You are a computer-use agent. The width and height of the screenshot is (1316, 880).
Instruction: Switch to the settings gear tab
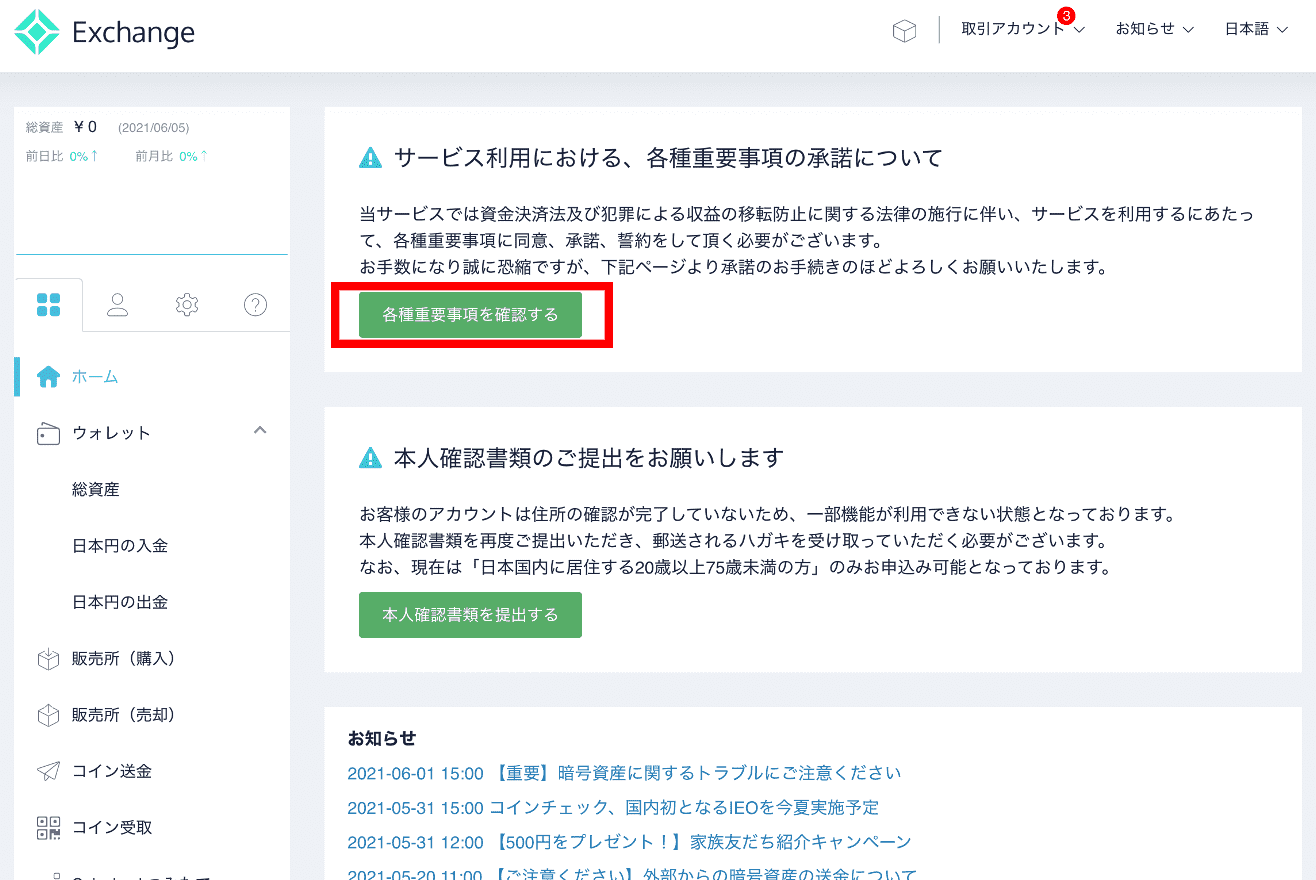click(x=186, y=304)
